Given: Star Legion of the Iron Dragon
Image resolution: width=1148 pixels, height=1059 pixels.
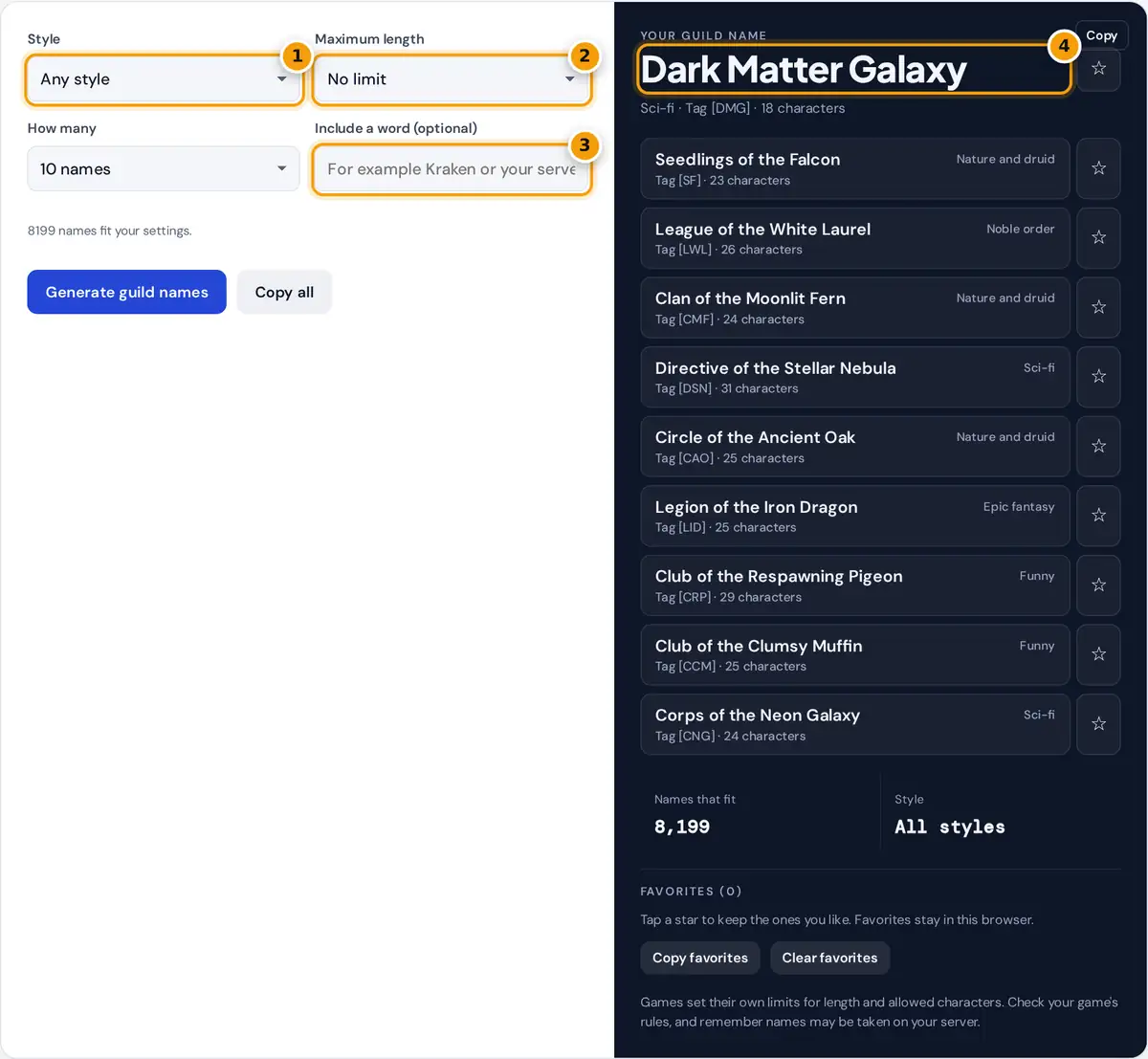Looking at the screenshot, I should (x=1098, y=516).
